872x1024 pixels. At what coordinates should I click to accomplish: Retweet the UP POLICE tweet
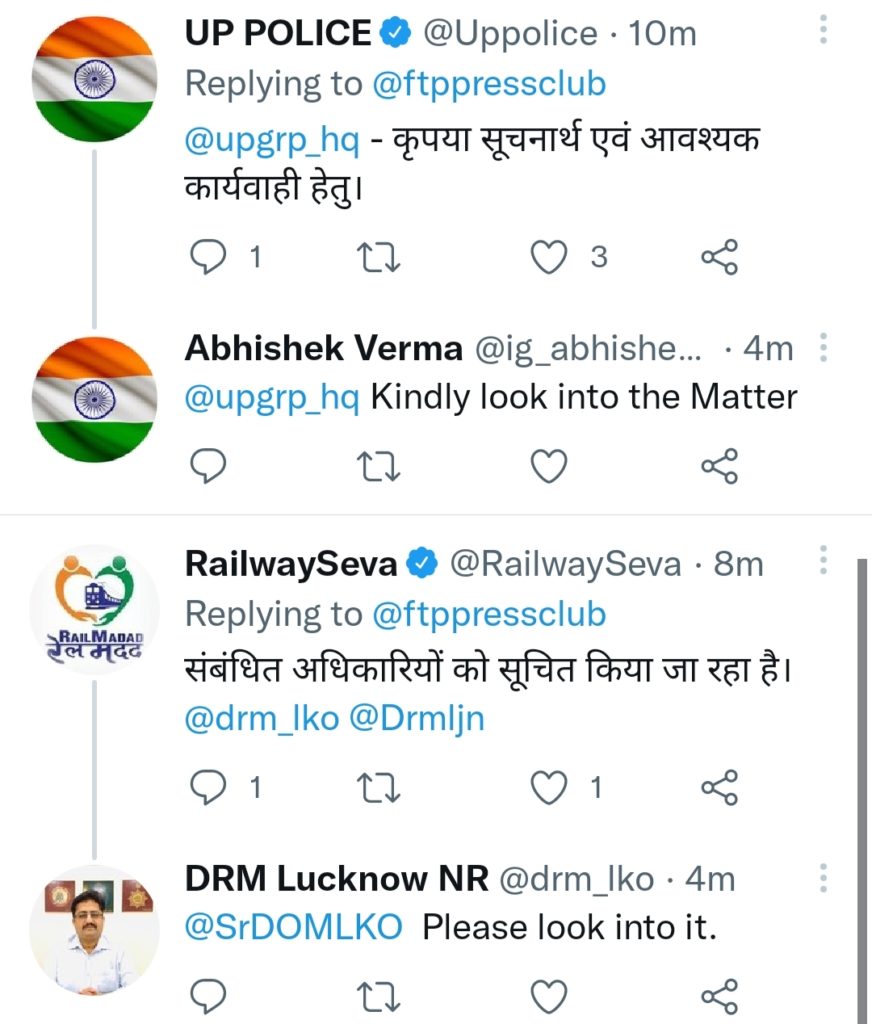click(x=379, y=258)
